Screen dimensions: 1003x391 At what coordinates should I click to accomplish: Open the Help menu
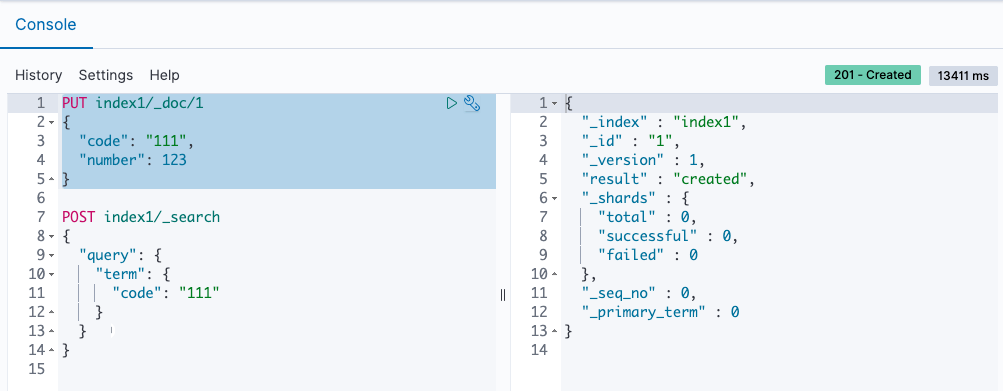[x=164, y=75]
